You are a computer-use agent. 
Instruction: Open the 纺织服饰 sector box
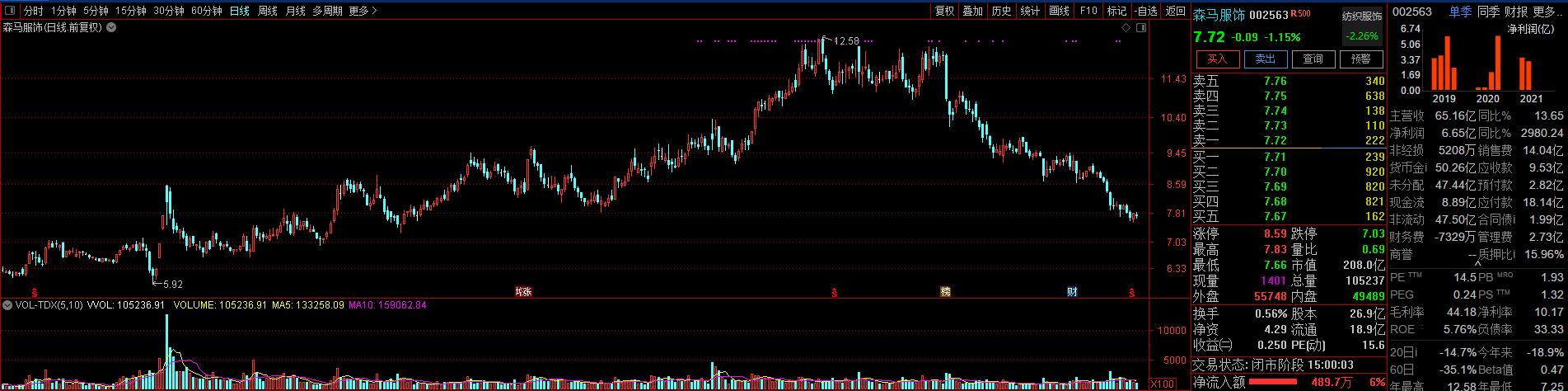1361,26
